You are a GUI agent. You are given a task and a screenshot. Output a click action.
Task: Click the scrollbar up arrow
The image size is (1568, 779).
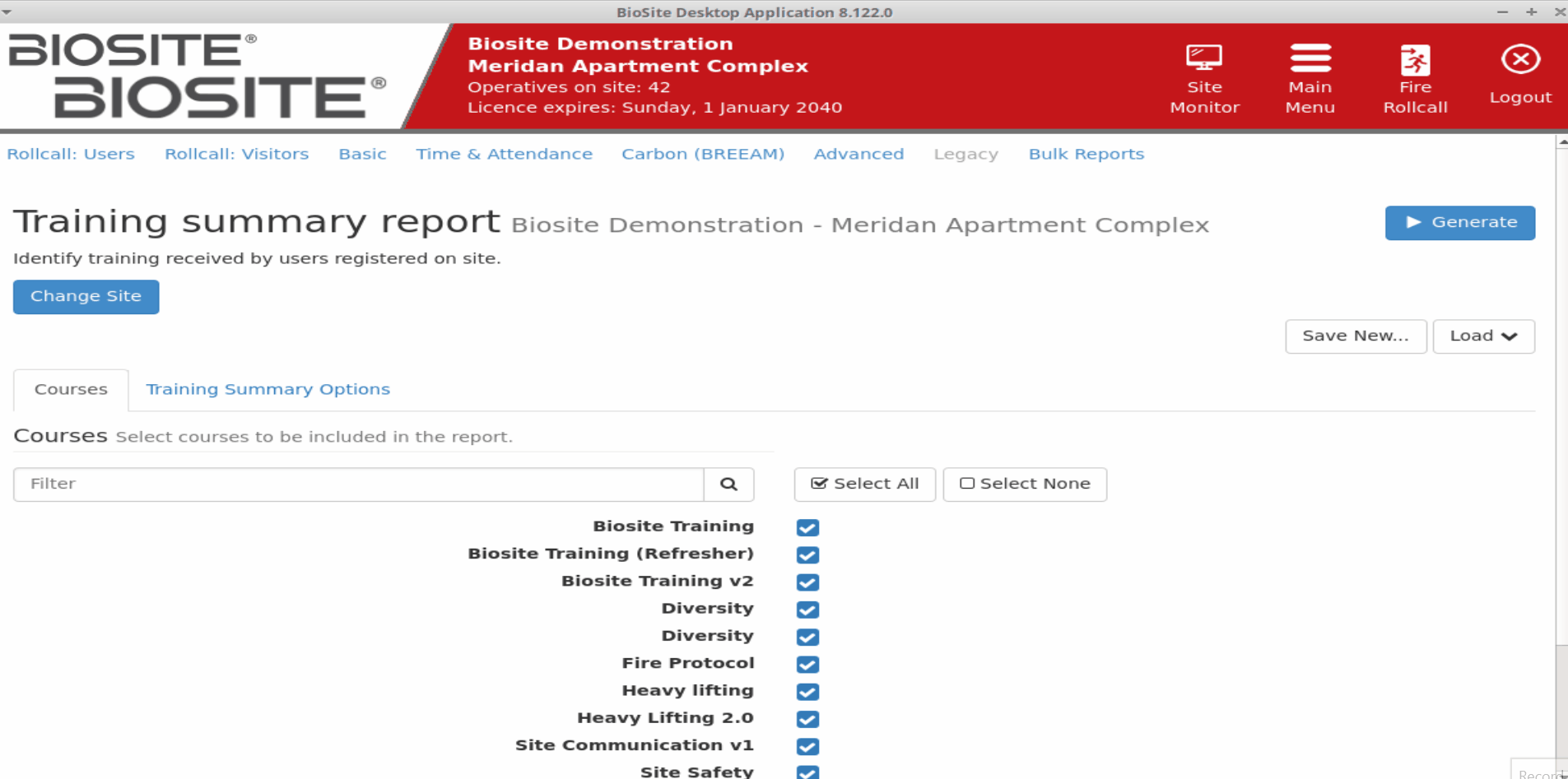1562,142
